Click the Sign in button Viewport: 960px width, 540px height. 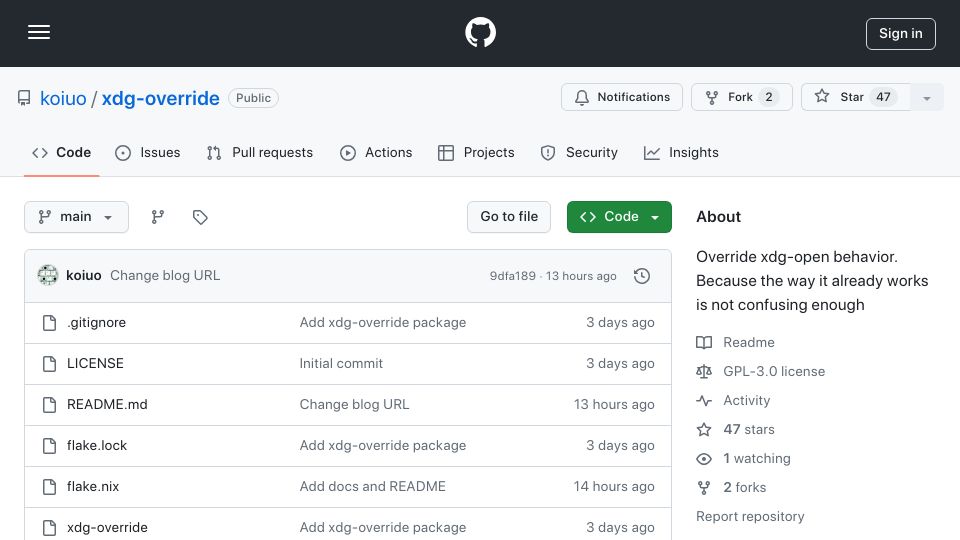[901, 34]
